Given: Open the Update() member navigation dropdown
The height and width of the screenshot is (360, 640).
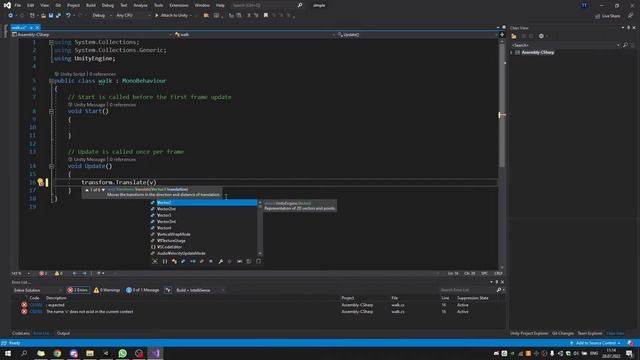Looking at the screenshot, I should coord(418,35).
